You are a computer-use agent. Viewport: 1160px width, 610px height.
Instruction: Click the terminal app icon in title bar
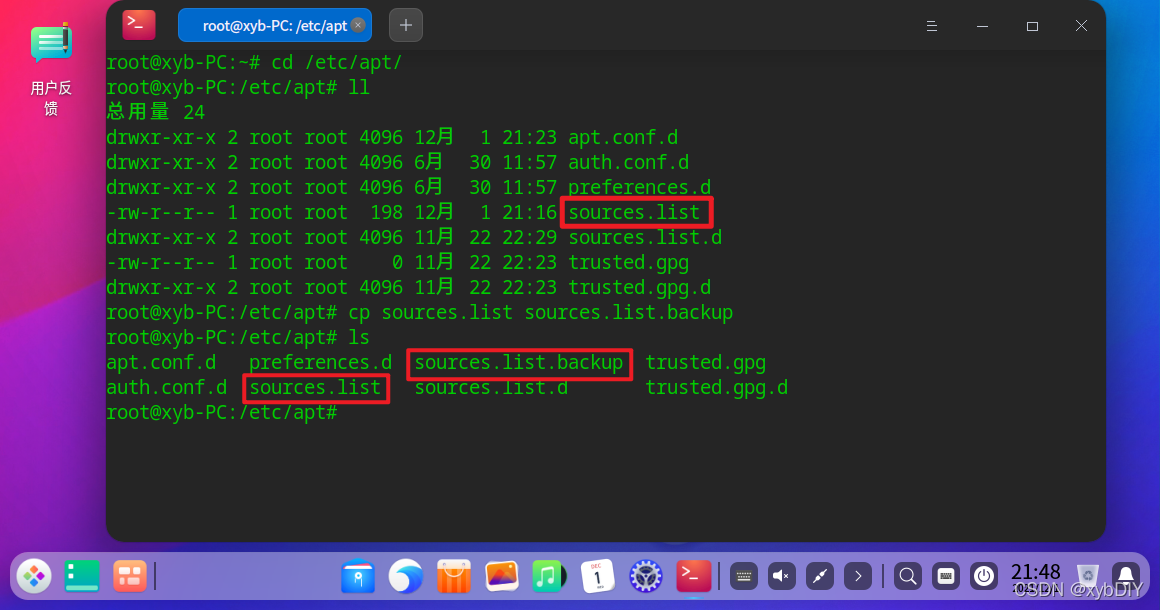point(139,24)
